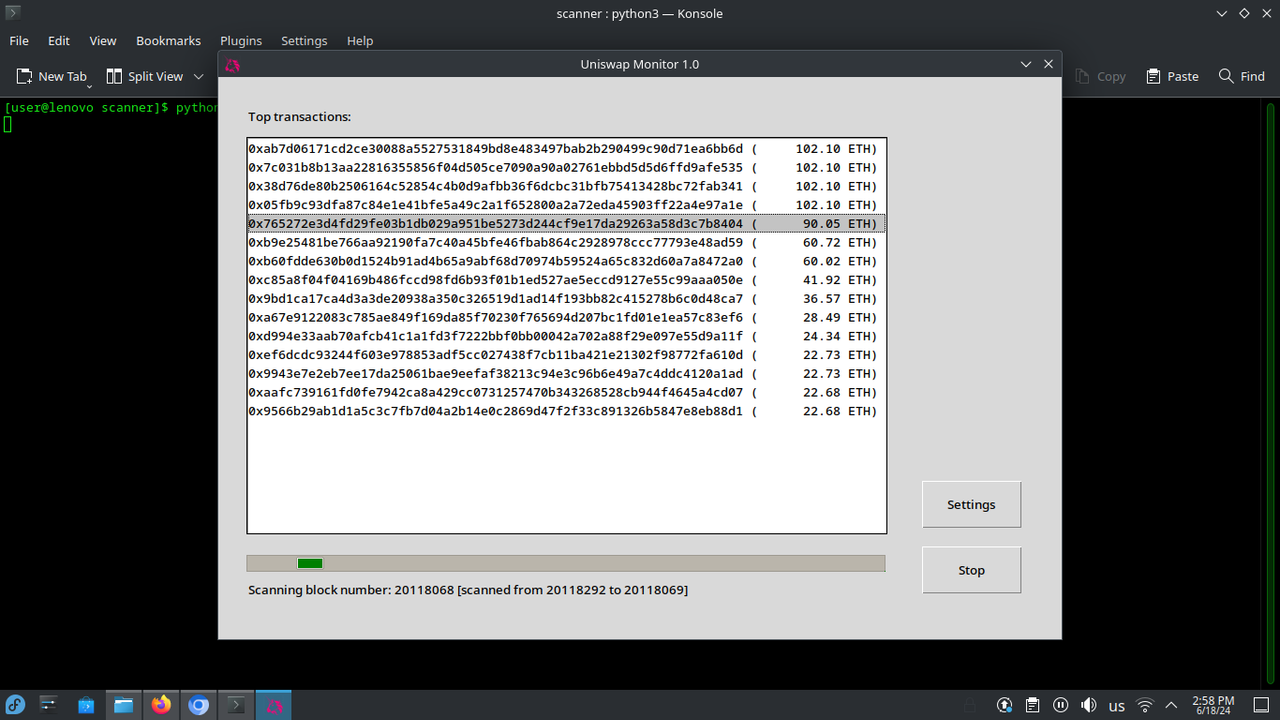Expand hidden system tray icons arrow
The height and width of the screenshot is (720, 1280).
point(1173,705)
